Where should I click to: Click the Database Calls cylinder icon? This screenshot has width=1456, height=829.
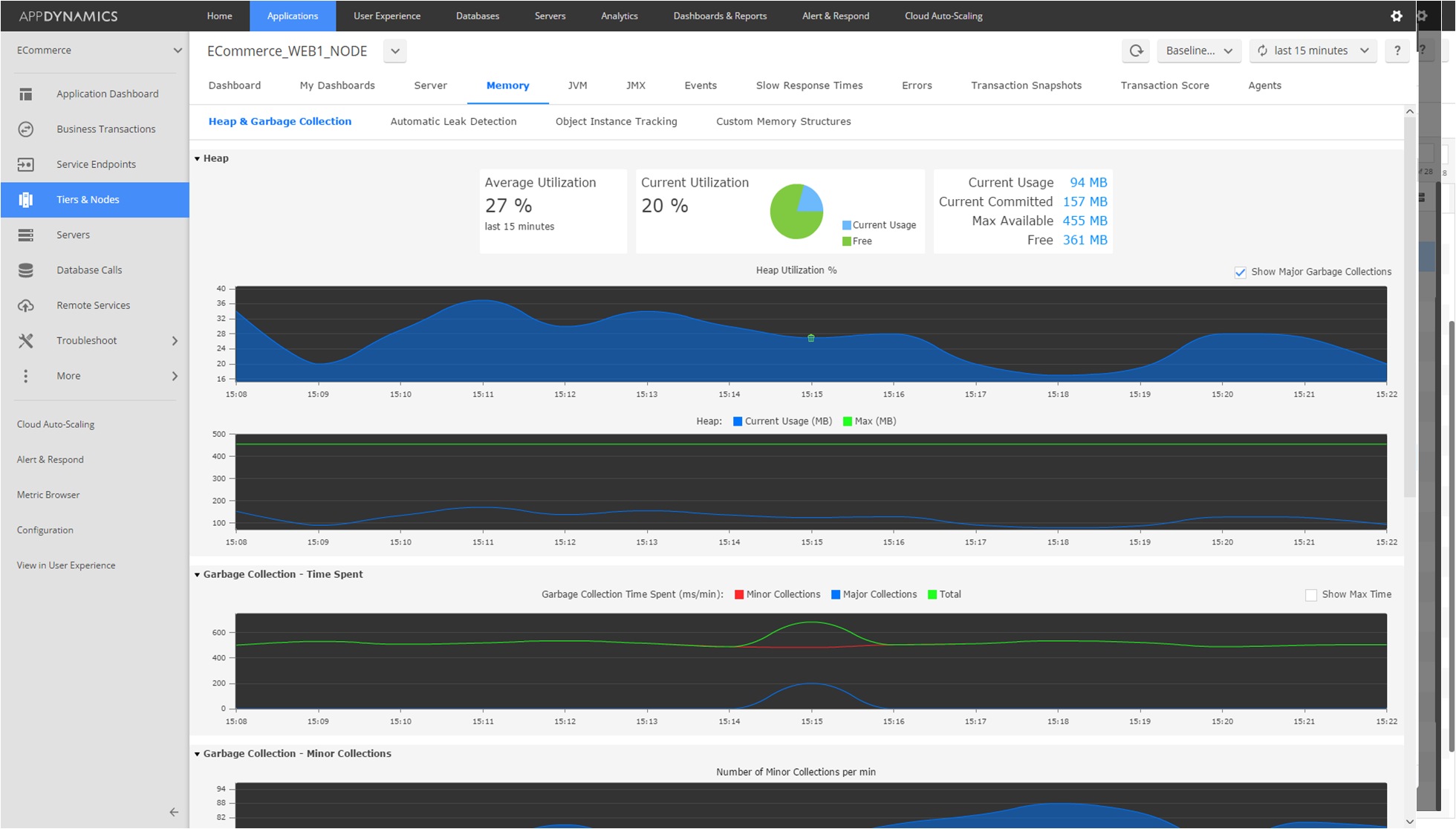pos(26,270)
